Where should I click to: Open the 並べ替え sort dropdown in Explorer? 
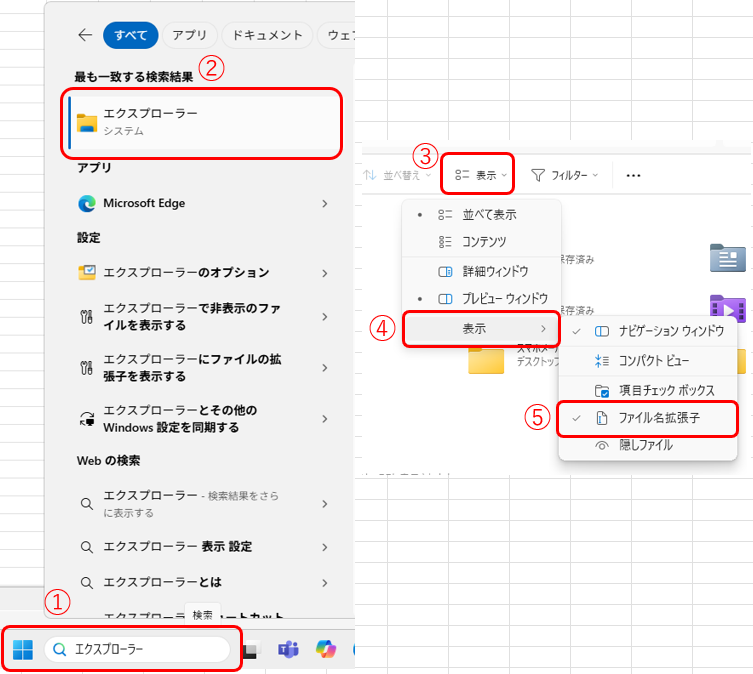[398, 175]
